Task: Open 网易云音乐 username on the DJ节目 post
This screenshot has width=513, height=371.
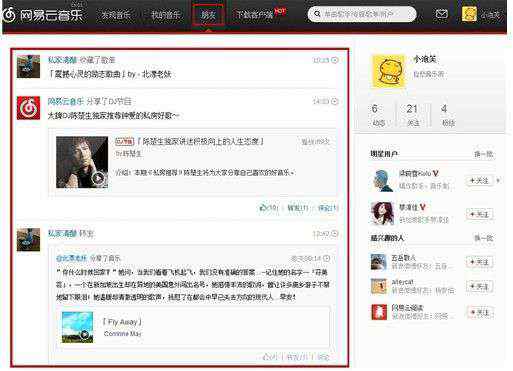Action: pos(65,101)
